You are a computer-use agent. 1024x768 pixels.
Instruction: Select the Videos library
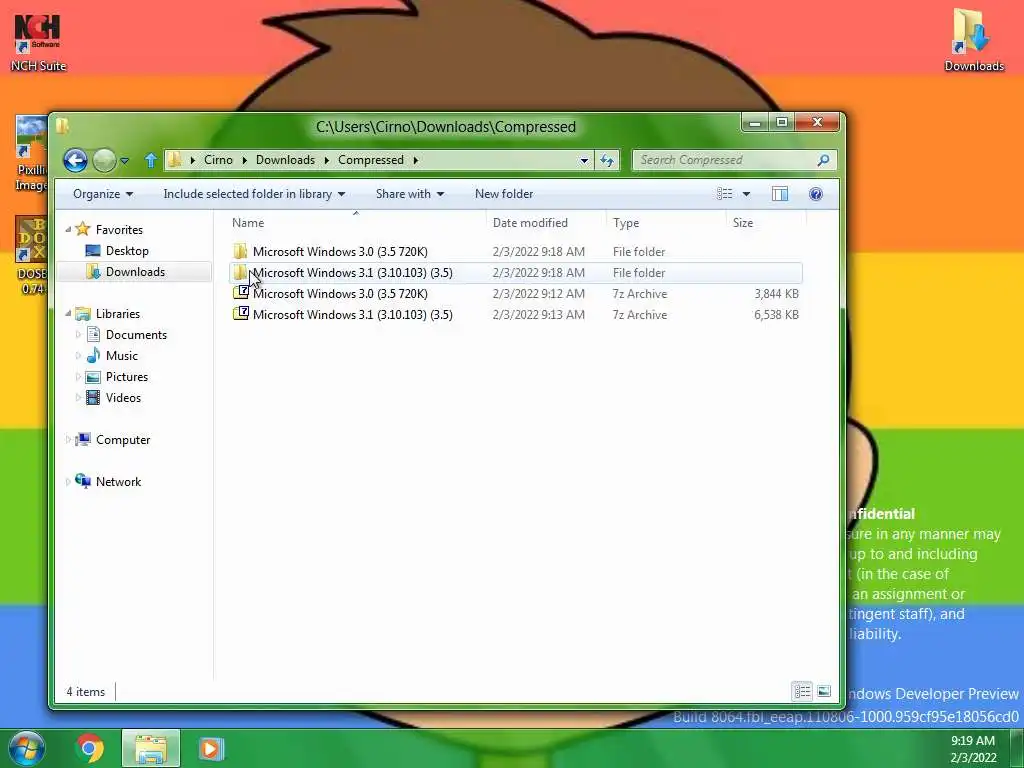click(x=123, y=398)
